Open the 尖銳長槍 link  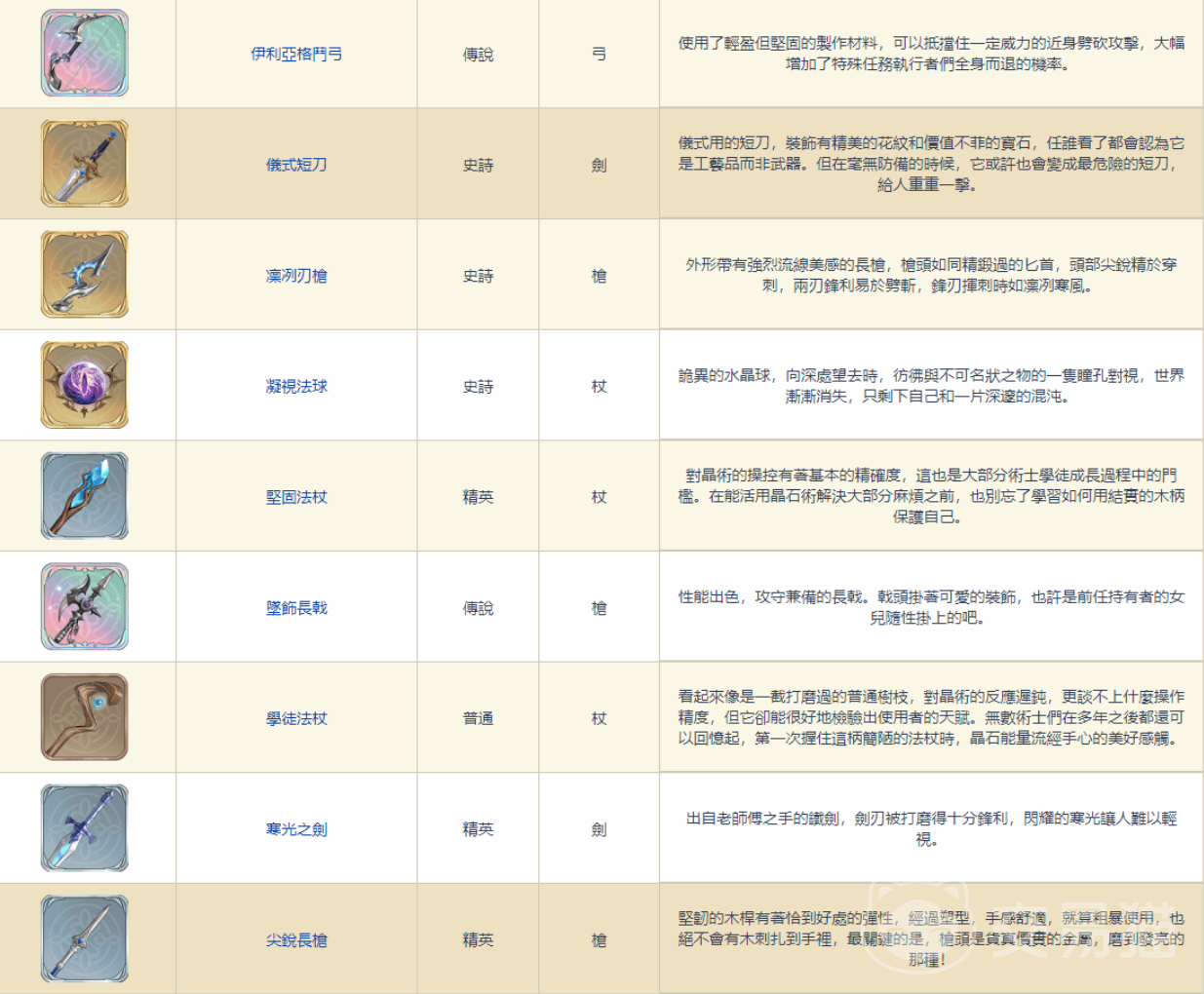[x=296, y=940]
